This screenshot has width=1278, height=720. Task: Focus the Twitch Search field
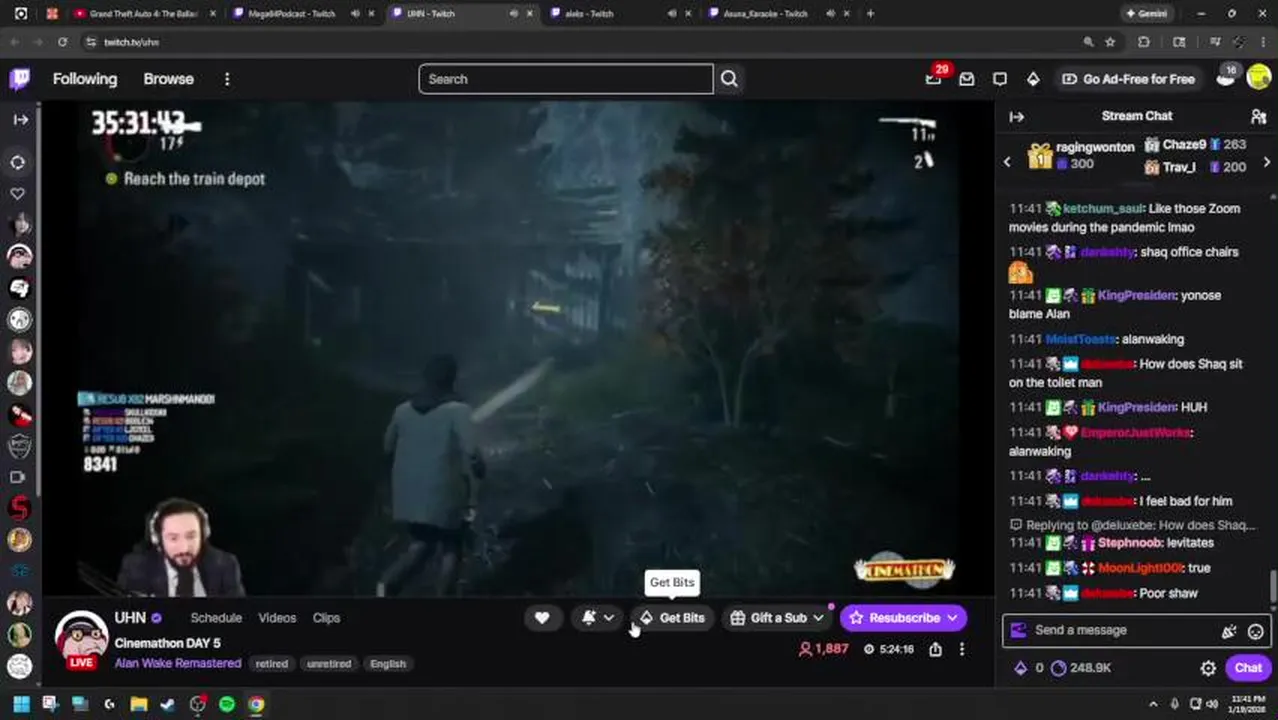pyautogui.click(x=566, y=79)
